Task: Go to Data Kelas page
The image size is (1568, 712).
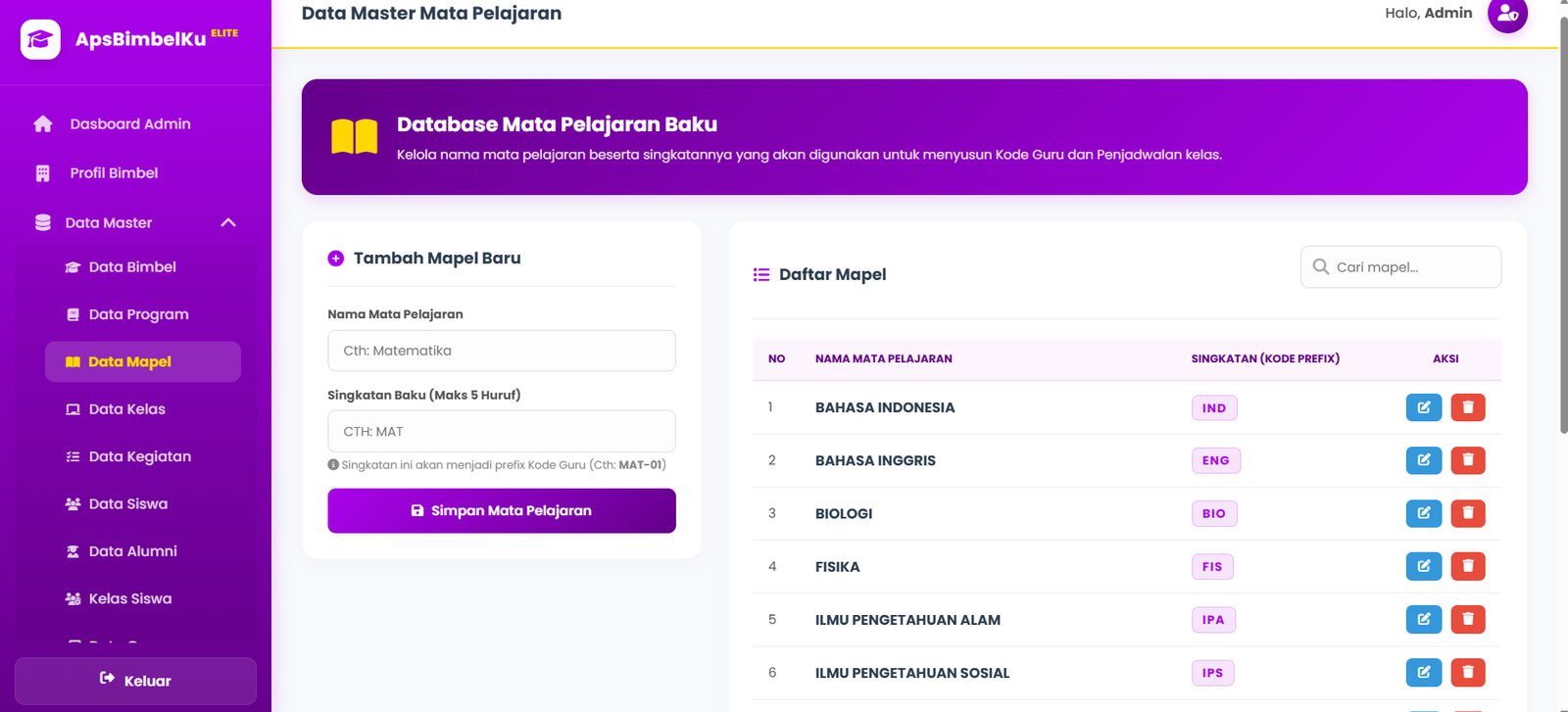Action: tap(143, 409)
